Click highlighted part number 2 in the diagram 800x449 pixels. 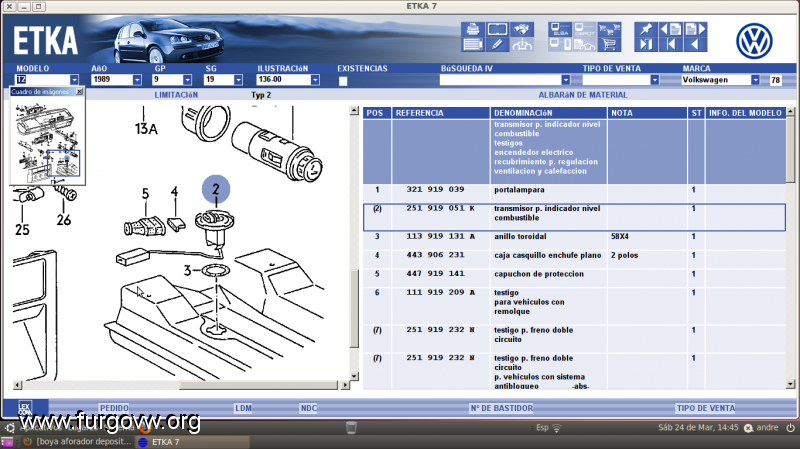pyautogui.click(x=216, y=189)
